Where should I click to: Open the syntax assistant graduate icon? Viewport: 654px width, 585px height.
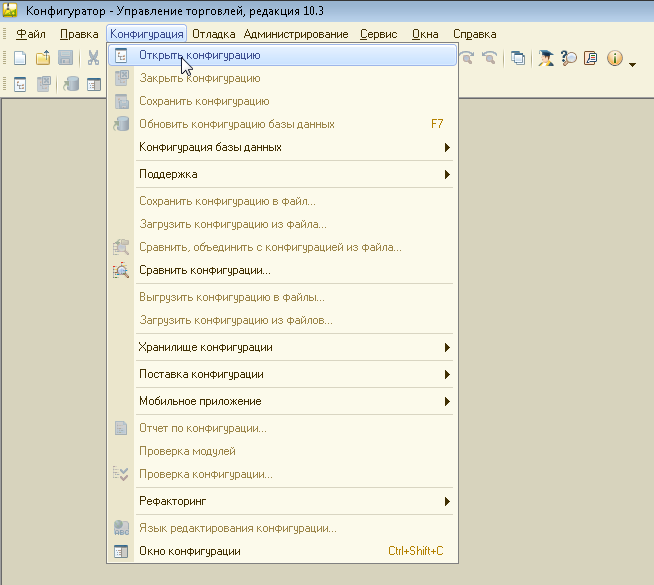point(546,58)
